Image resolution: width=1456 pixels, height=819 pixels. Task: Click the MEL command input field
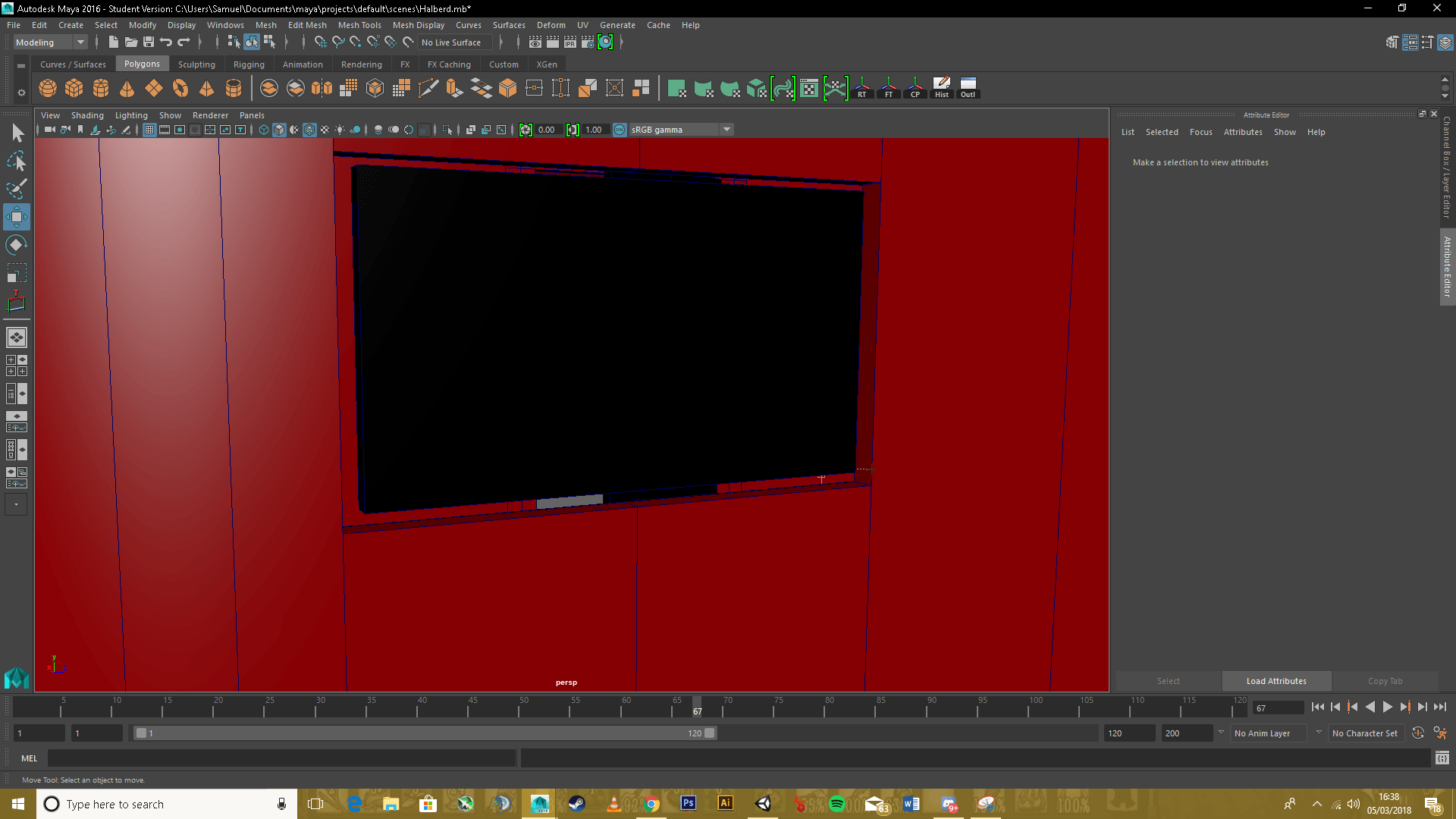click(x=281, y=758)
